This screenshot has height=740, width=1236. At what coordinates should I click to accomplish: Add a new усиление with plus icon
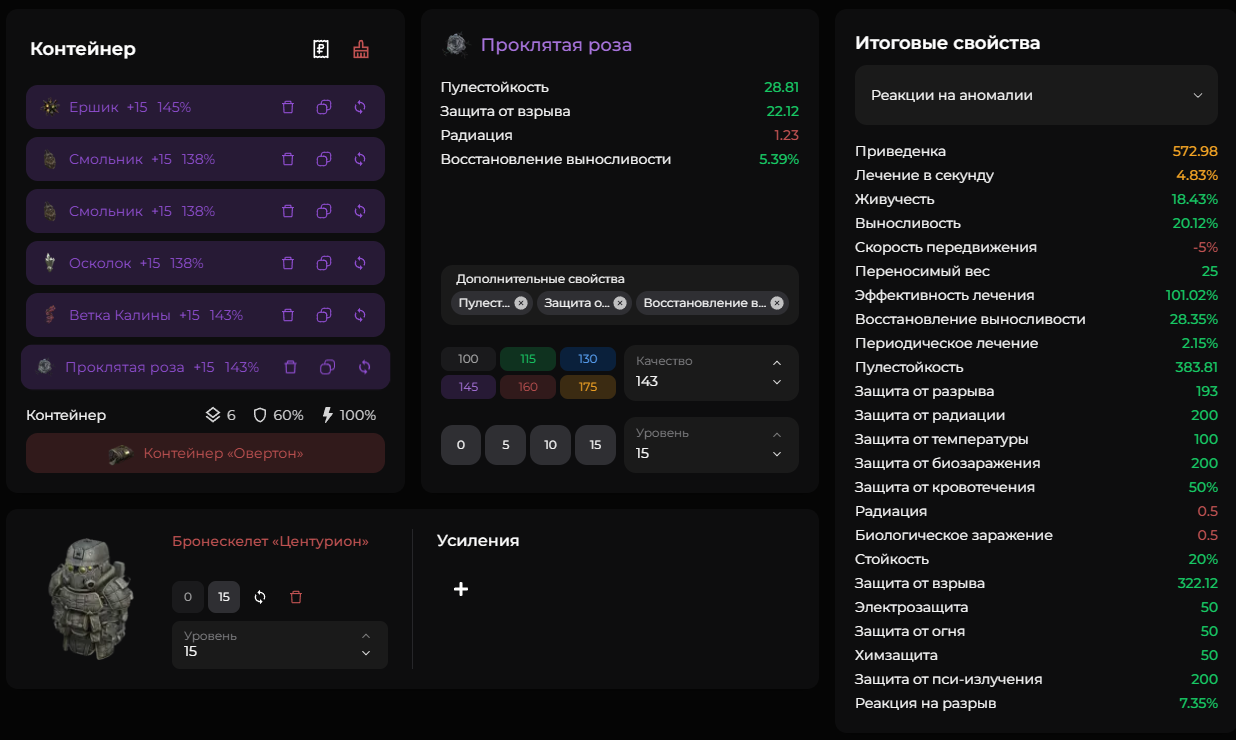pos(461,589)
